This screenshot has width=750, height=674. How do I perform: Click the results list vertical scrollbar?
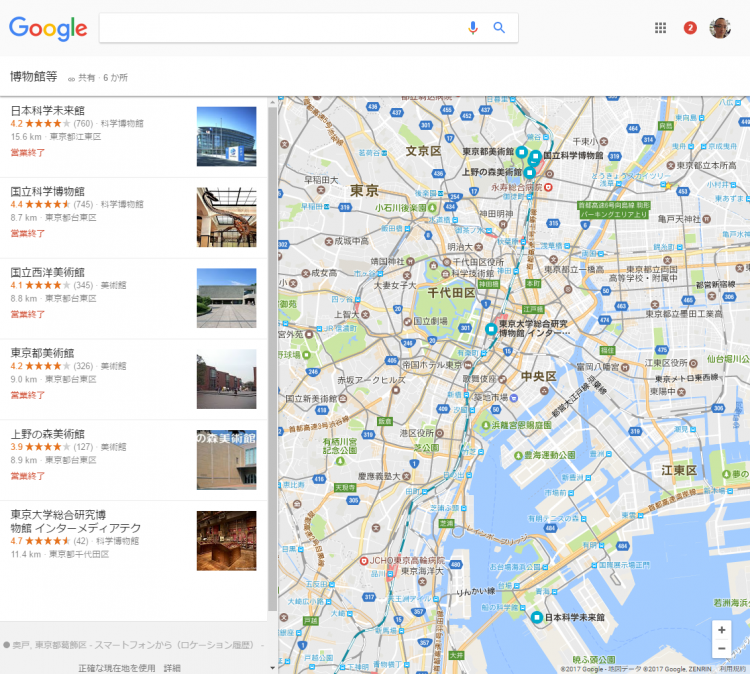tap(273, 359)
